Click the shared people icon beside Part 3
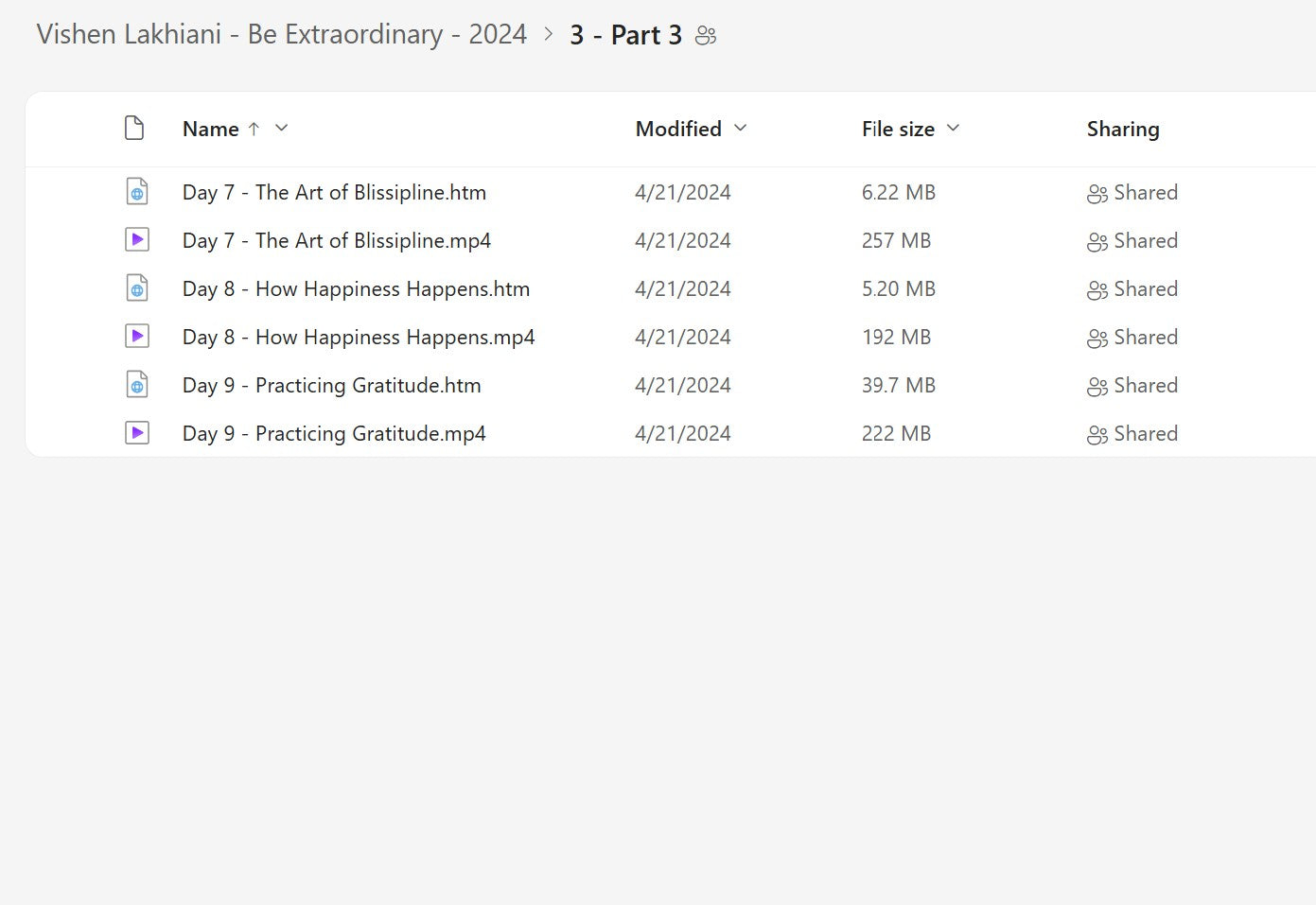 (x=706, y=36)
